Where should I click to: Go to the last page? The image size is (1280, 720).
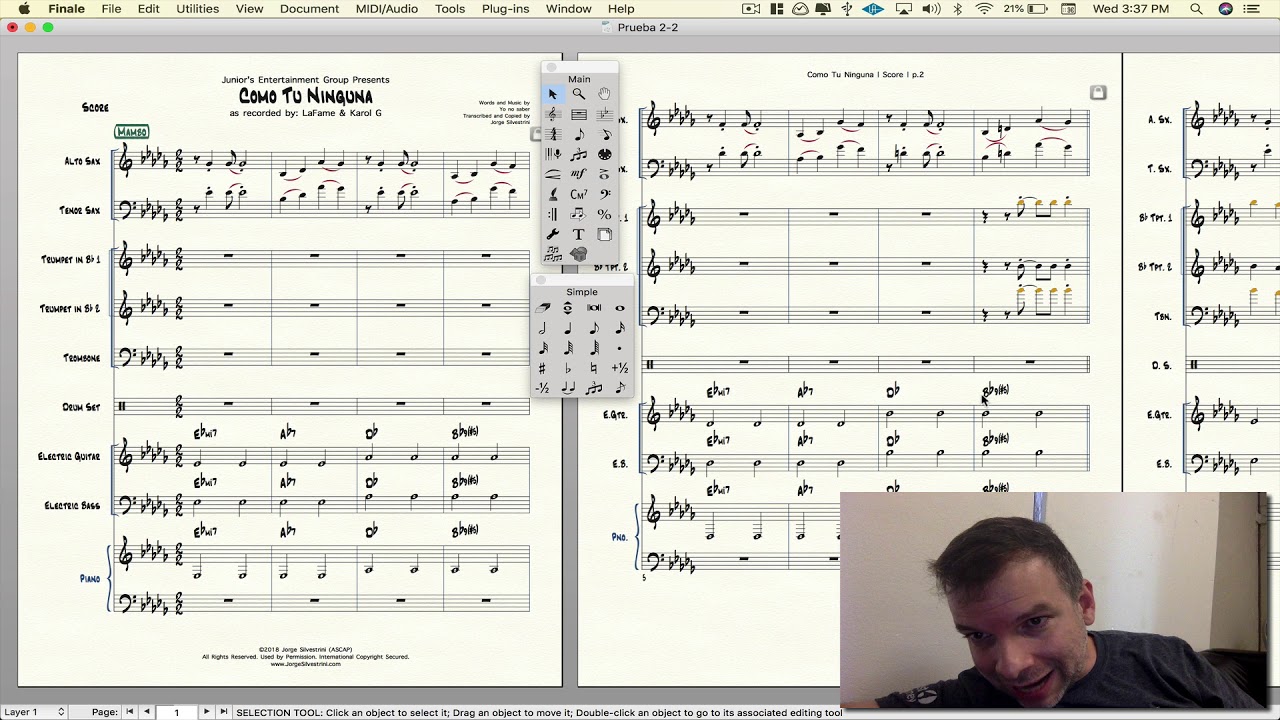[x=224, y=712]
